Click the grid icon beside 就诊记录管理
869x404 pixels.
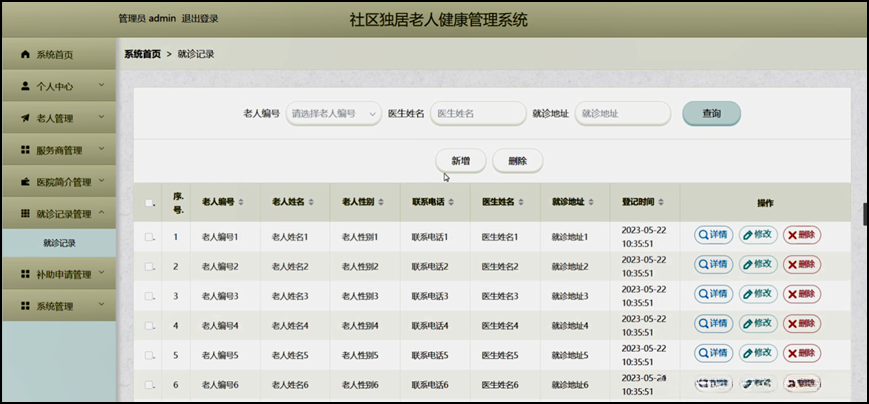24,213
